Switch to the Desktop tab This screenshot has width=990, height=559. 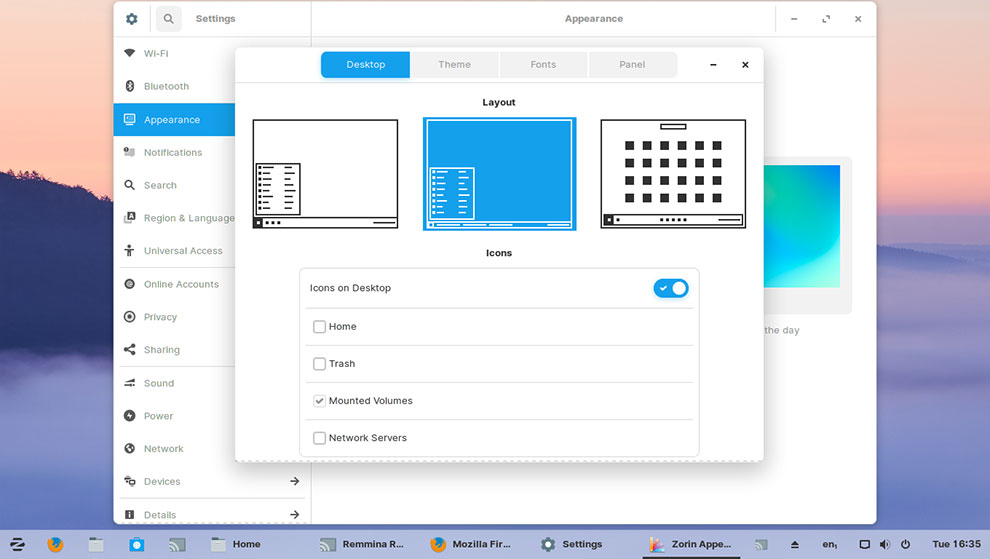[366, 64]
